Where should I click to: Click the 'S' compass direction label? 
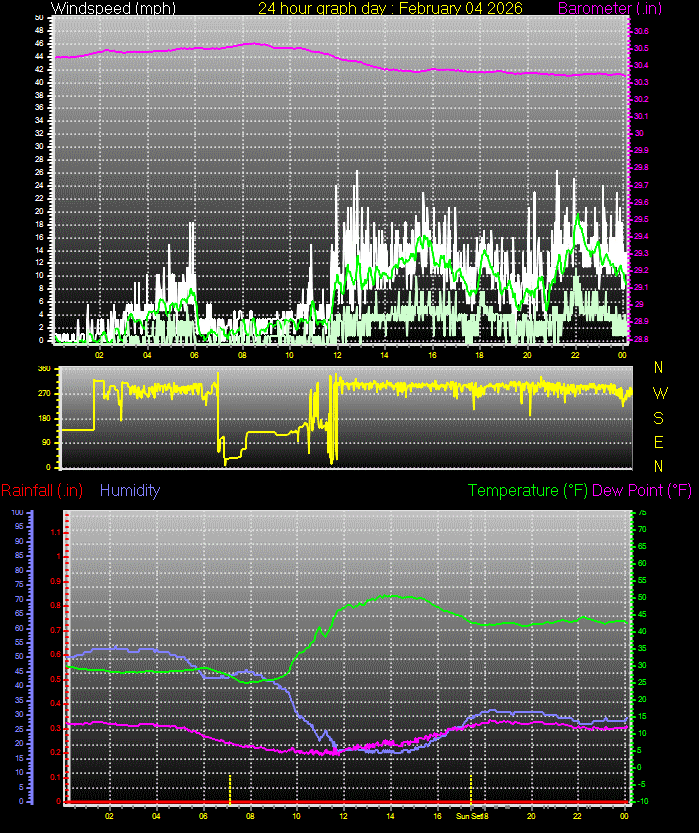point(658,418)
